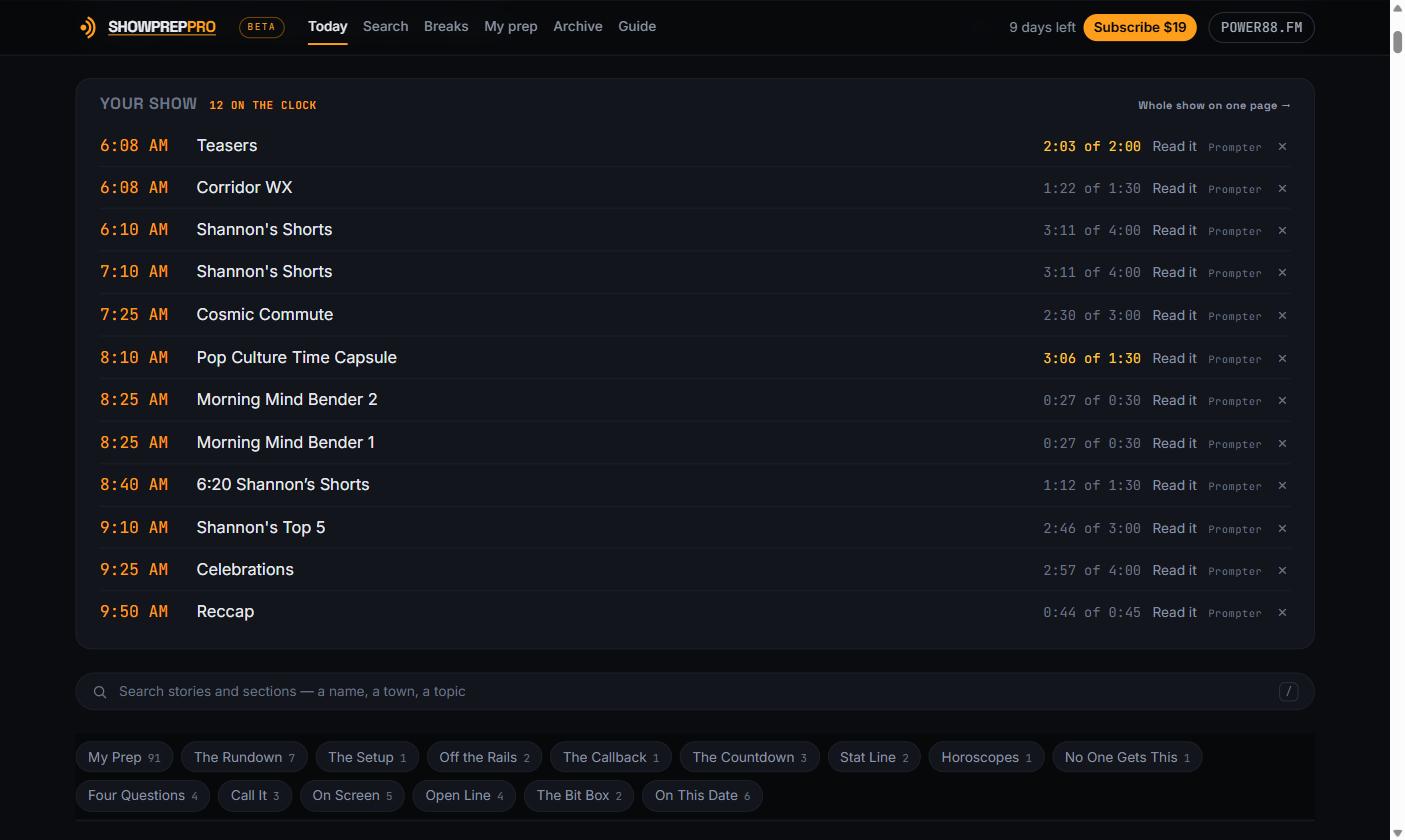Read it for Cosmic Commute
Image resolution: width=1405 pixels, height=840 pixels.
pyautogui.click(x=1174, y=315)
